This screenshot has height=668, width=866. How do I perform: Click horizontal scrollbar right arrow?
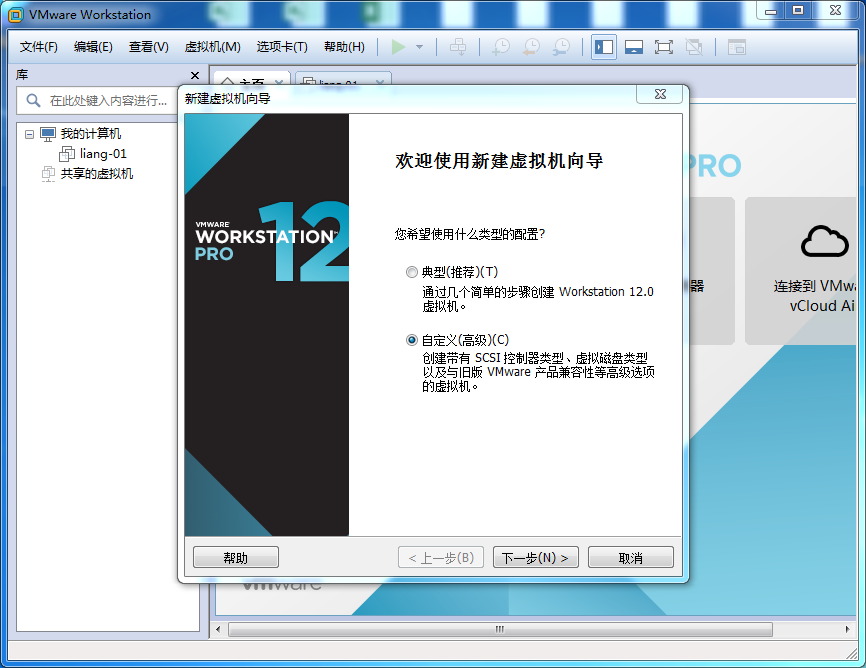[x=847, y=629]
